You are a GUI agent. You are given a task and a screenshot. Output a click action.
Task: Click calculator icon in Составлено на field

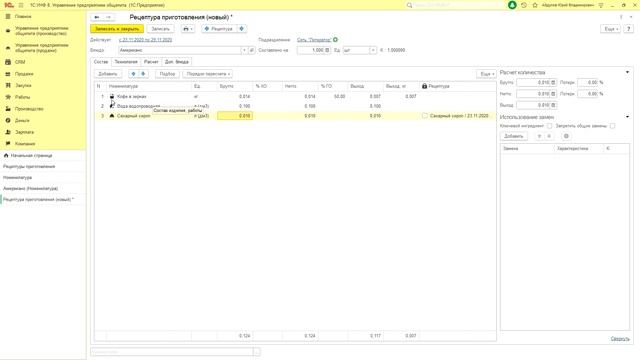point(327,50)
